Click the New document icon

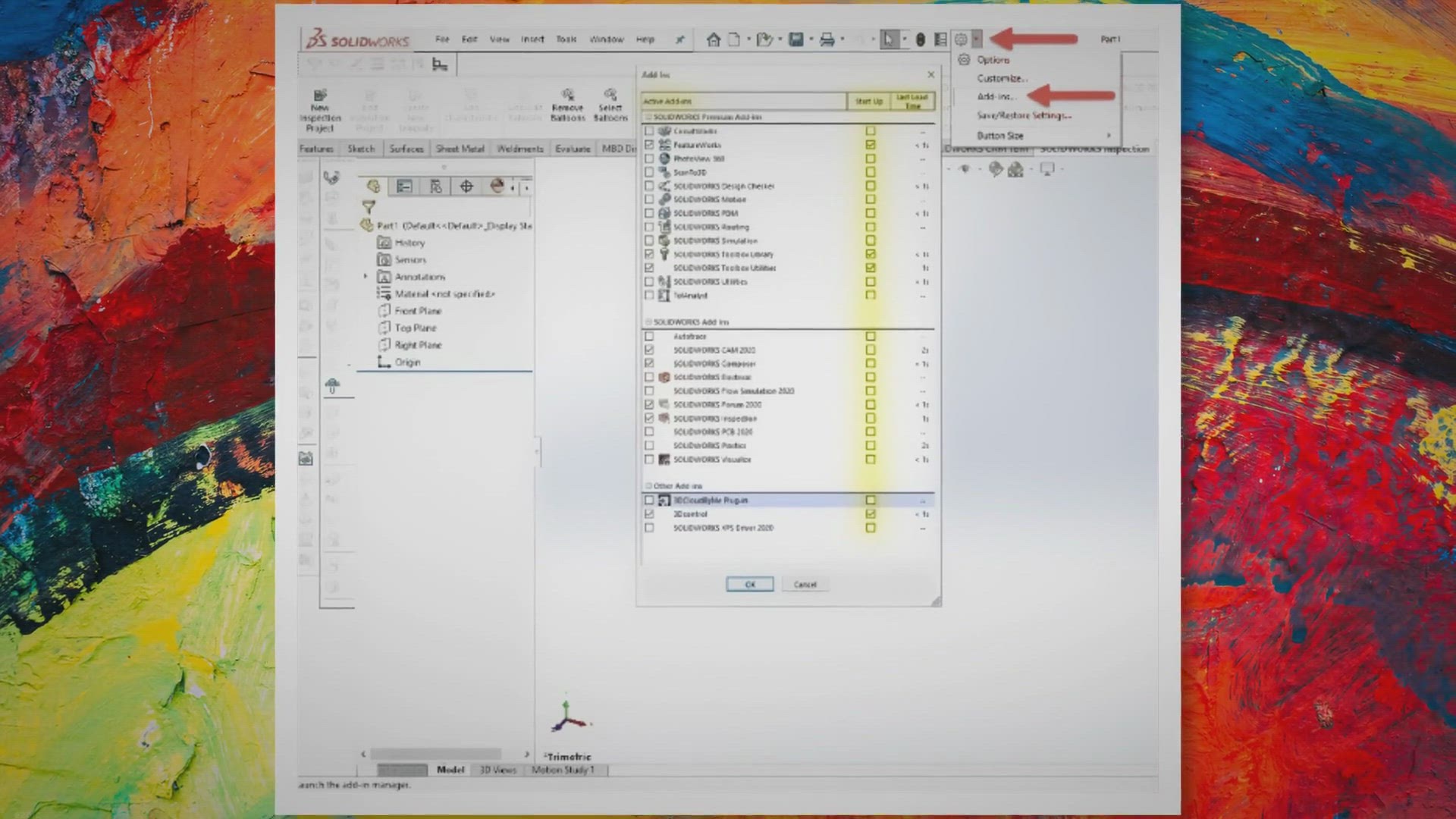pyautogui.click(x=734, y=39)
